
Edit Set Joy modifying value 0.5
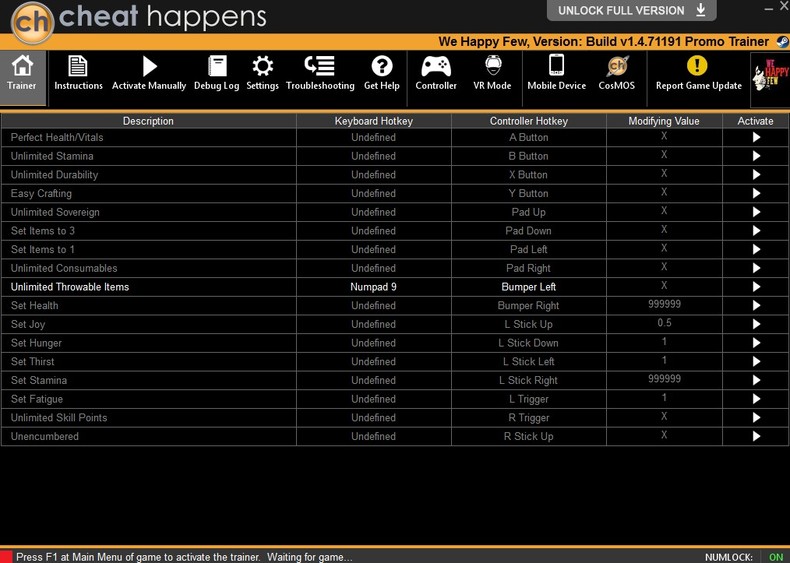pos(664,323)
